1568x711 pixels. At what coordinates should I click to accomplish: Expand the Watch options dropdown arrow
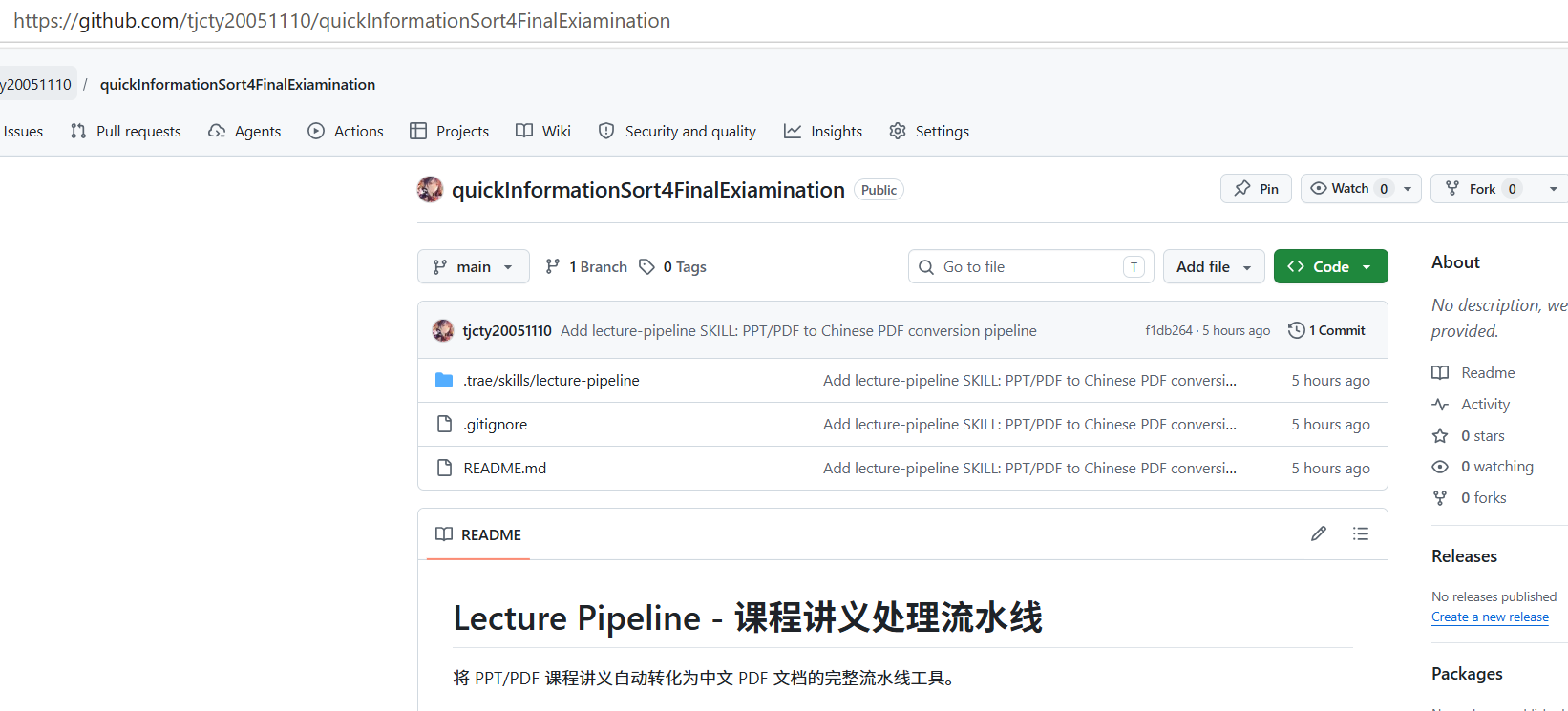pyautogui.click(x=1408, y=188)
